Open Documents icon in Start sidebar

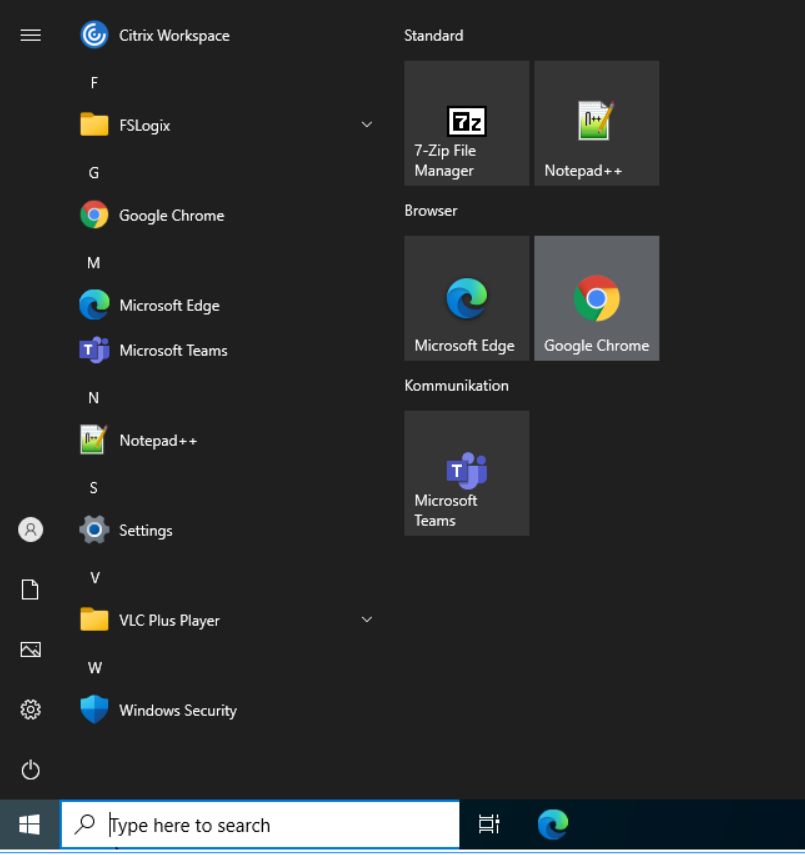[x=31, y=589]
